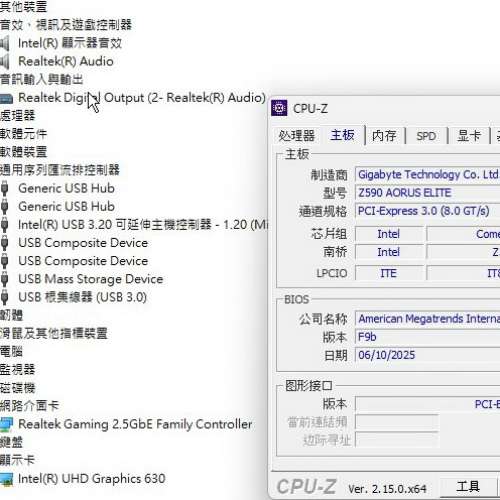Select speaker icon beside Realtek(R) Audio
The width and height of the screenshot is (500, 500).
click(5, 61)
